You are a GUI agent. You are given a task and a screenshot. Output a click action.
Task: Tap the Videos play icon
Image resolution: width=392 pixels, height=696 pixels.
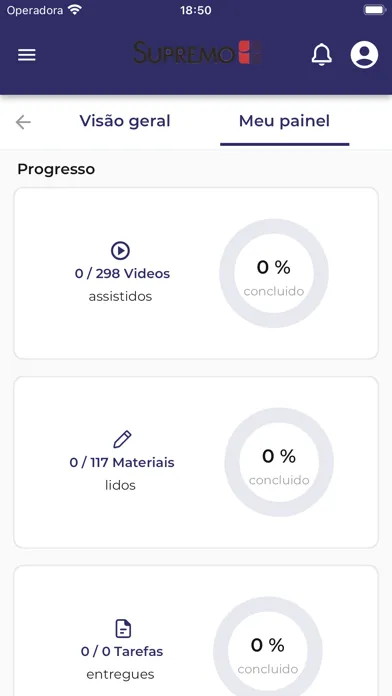pyautogui.click(x=120, y=251)
